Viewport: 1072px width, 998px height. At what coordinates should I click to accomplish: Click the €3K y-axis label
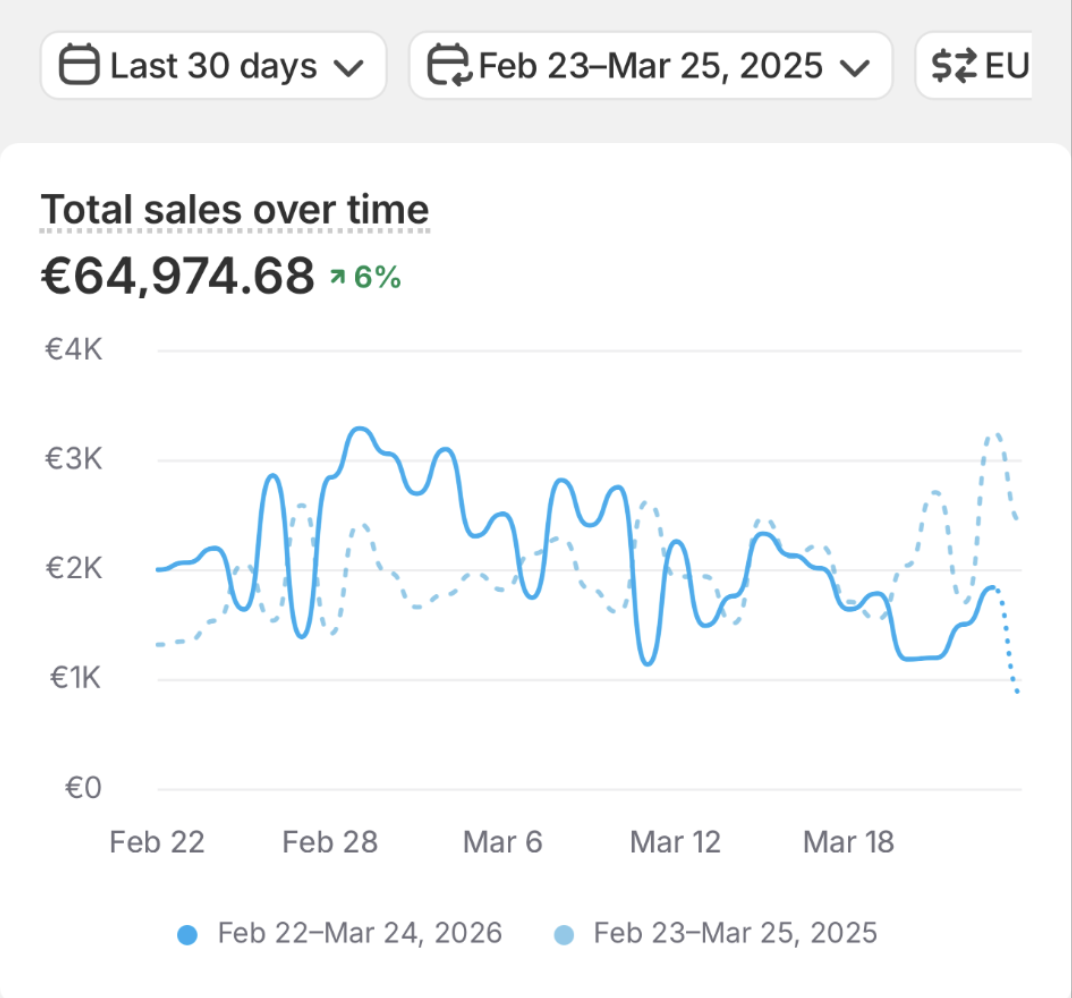[73, 460]
